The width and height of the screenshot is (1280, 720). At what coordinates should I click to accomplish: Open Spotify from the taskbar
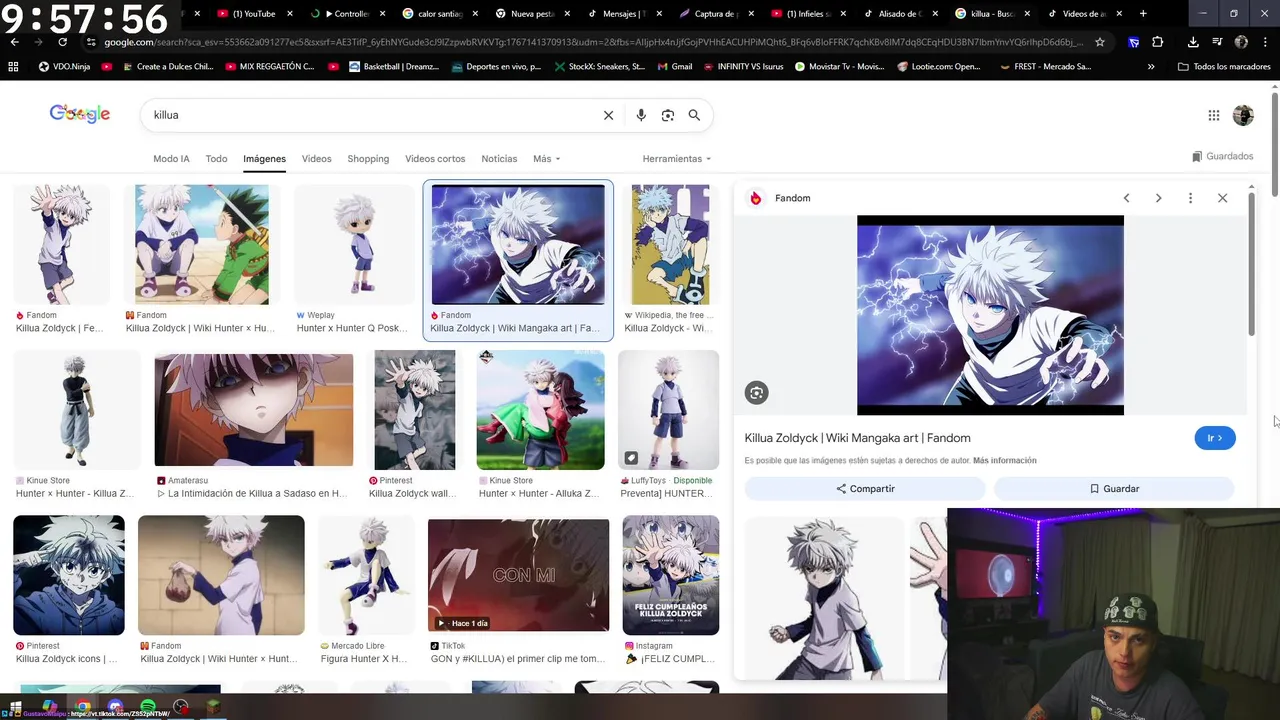coord(148,707)
